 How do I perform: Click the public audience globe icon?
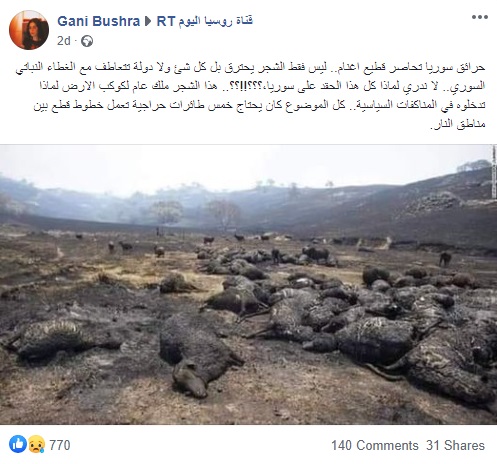[x=87, y=41]
